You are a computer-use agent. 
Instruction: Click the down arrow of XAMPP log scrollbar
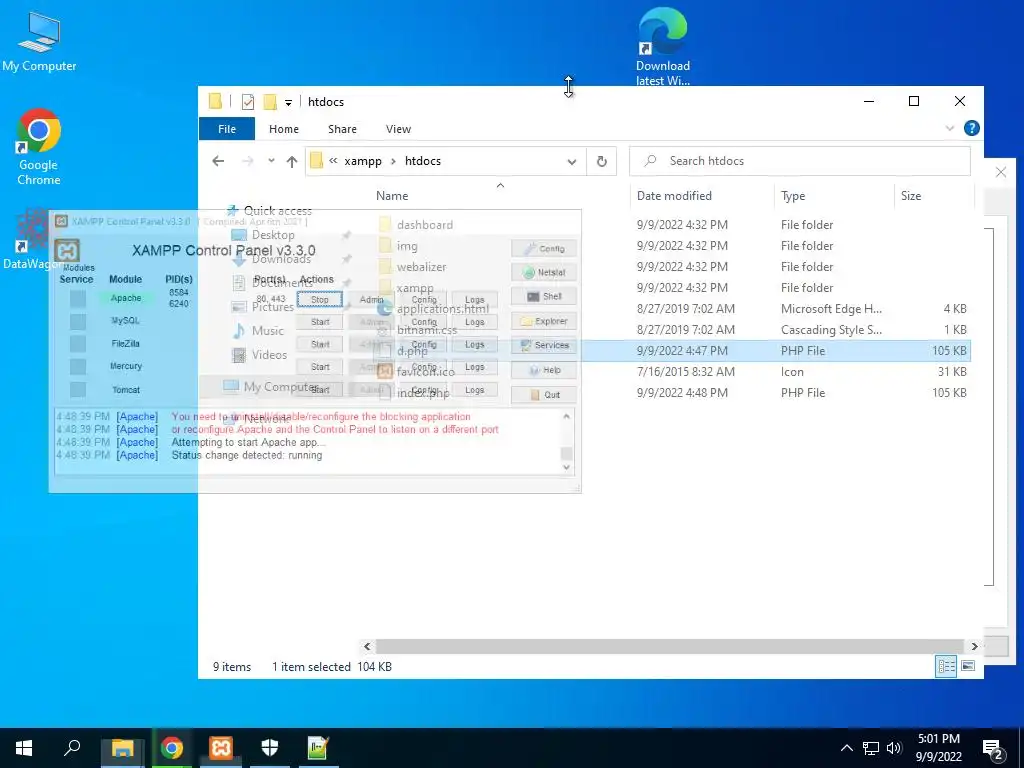coord(566,467)
